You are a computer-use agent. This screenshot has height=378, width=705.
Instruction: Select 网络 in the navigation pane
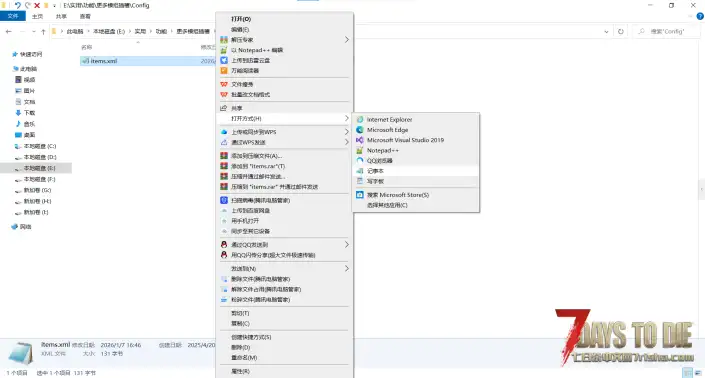[26, 227]
